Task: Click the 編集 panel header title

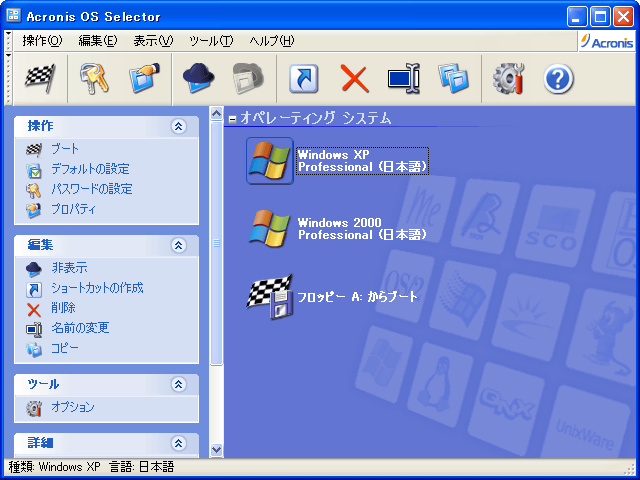Action: point(40,245)
